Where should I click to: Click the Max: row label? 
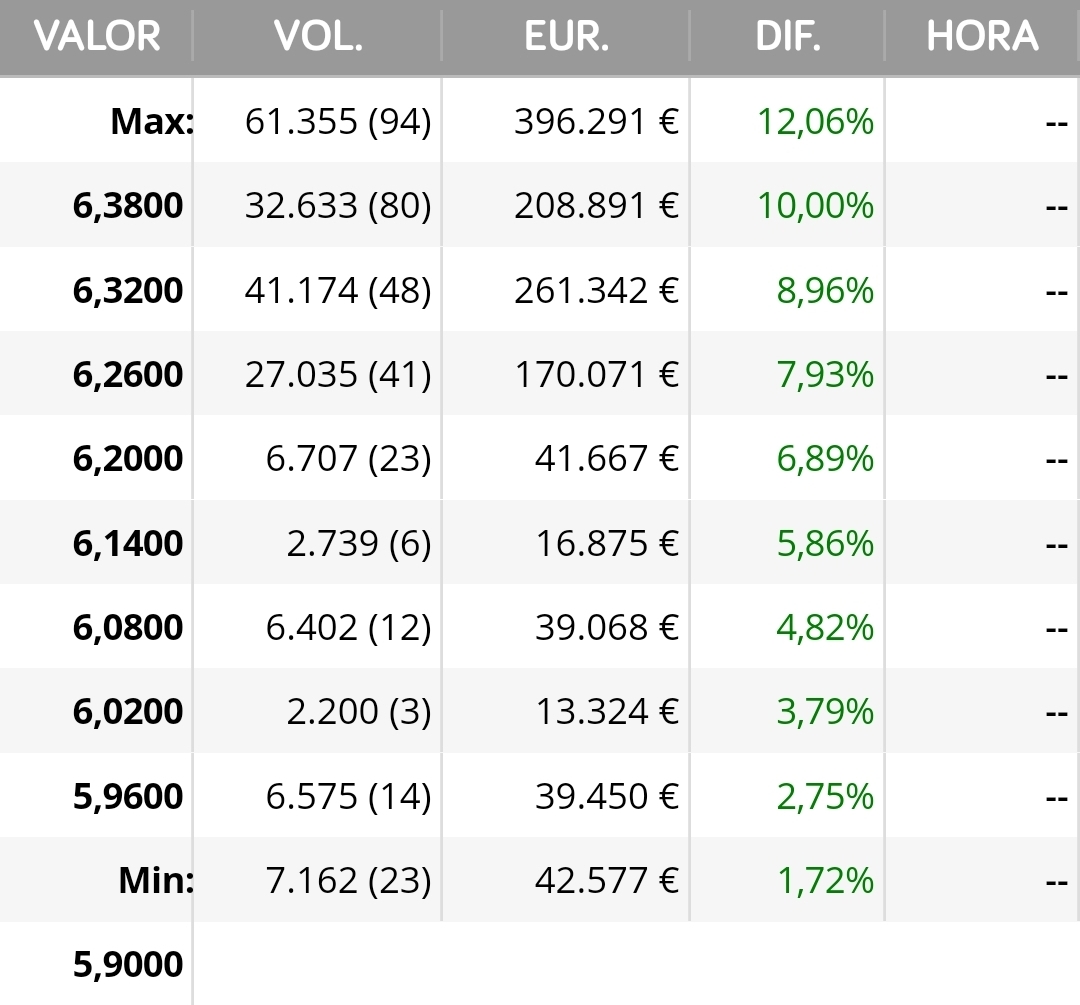coord(151,122)
